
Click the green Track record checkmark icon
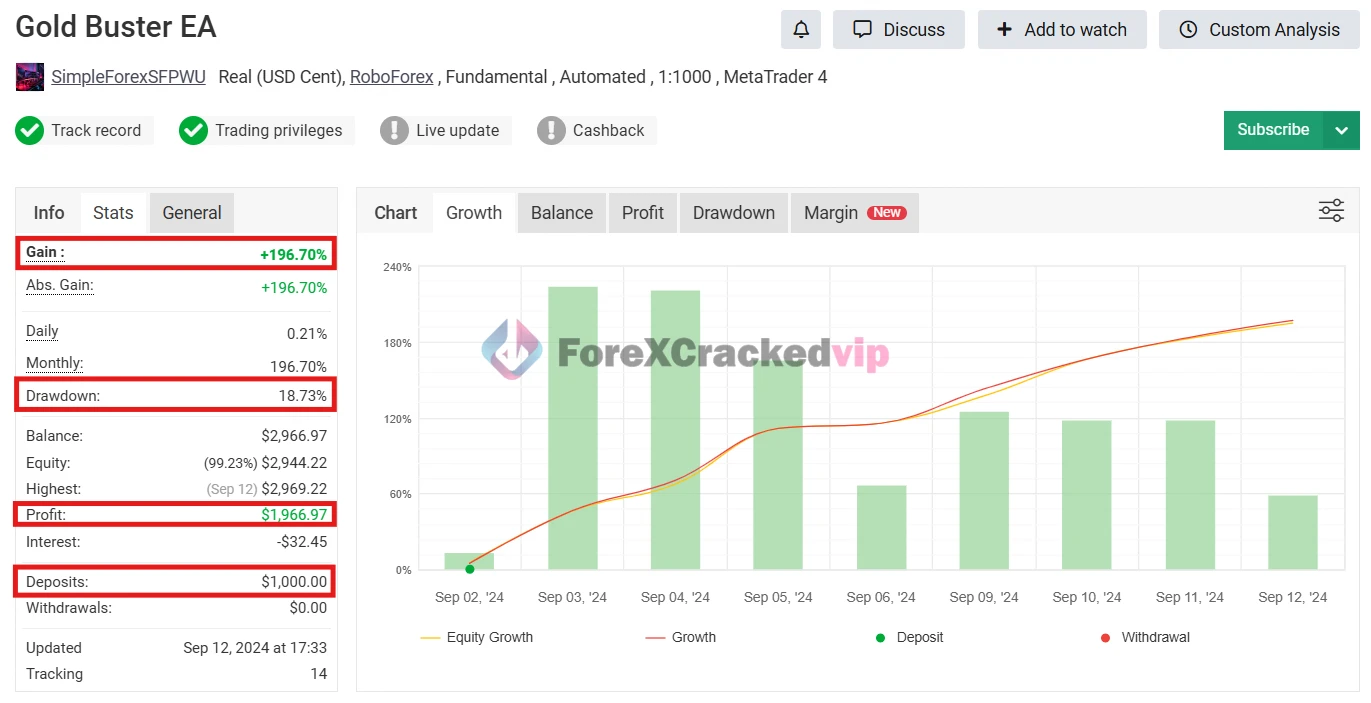[x=30, y=130]
